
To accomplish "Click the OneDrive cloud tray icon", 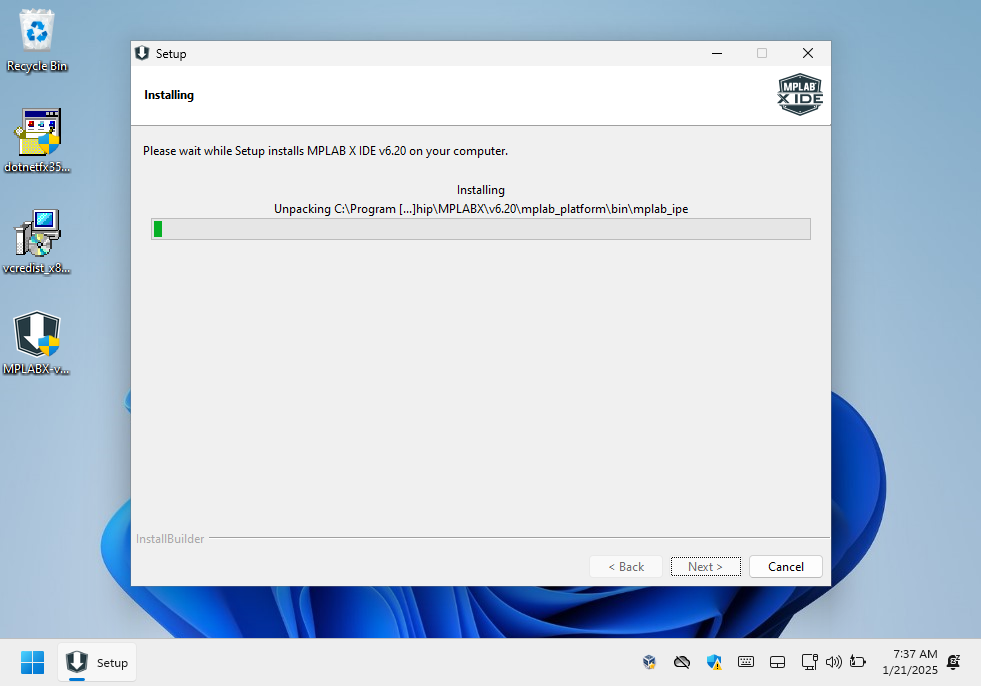I will point(681,662).
